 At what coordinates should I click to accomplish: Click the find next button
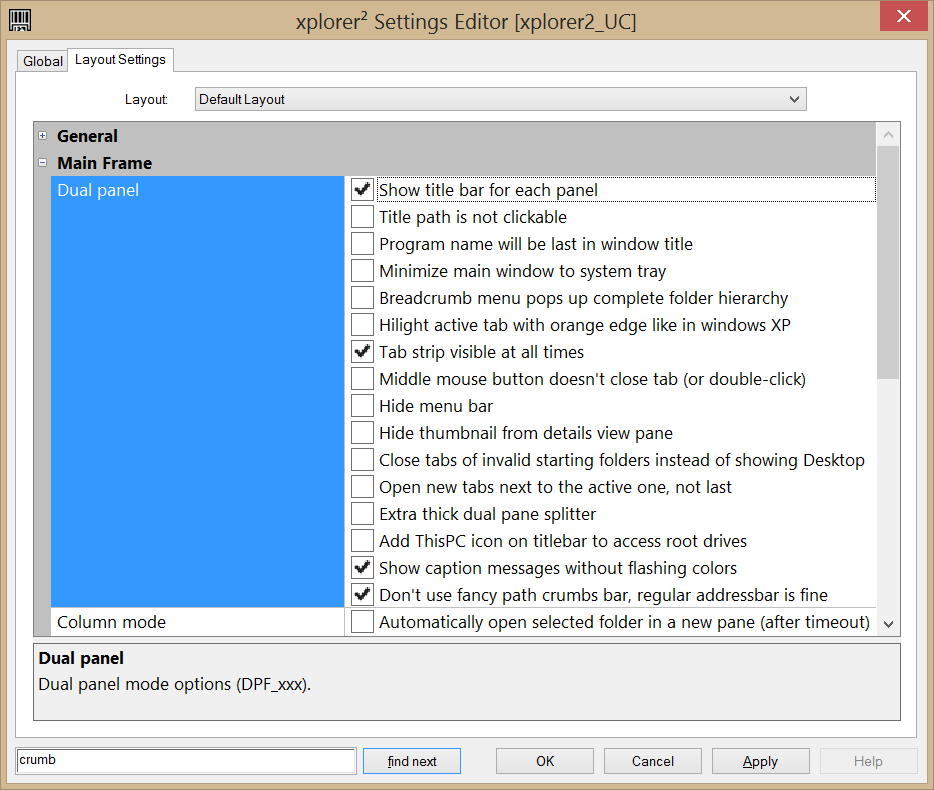412,761
